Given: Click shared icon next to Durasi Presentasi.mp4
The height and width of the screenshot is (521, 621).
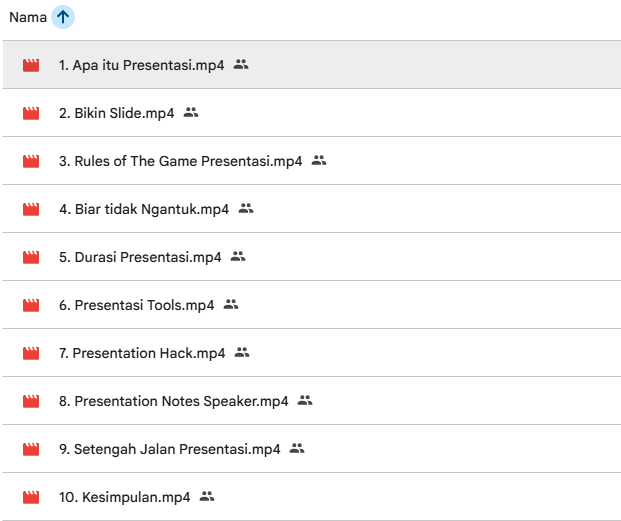Looking at the screenshot, I should pyautogui.click(x=238, y=257).
